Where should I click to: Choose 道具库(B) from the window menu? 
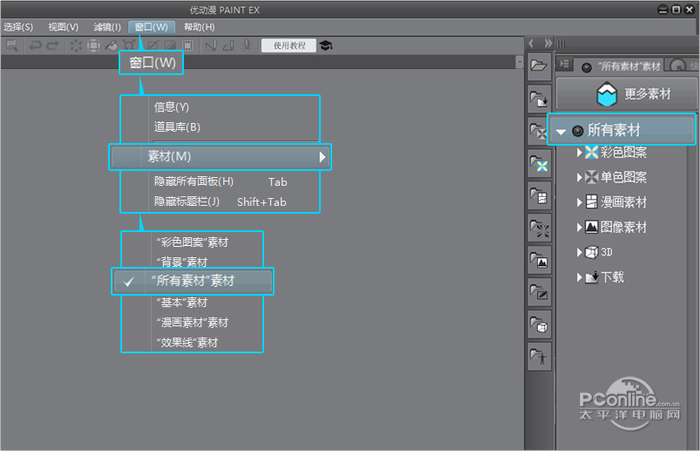point(177,127)
